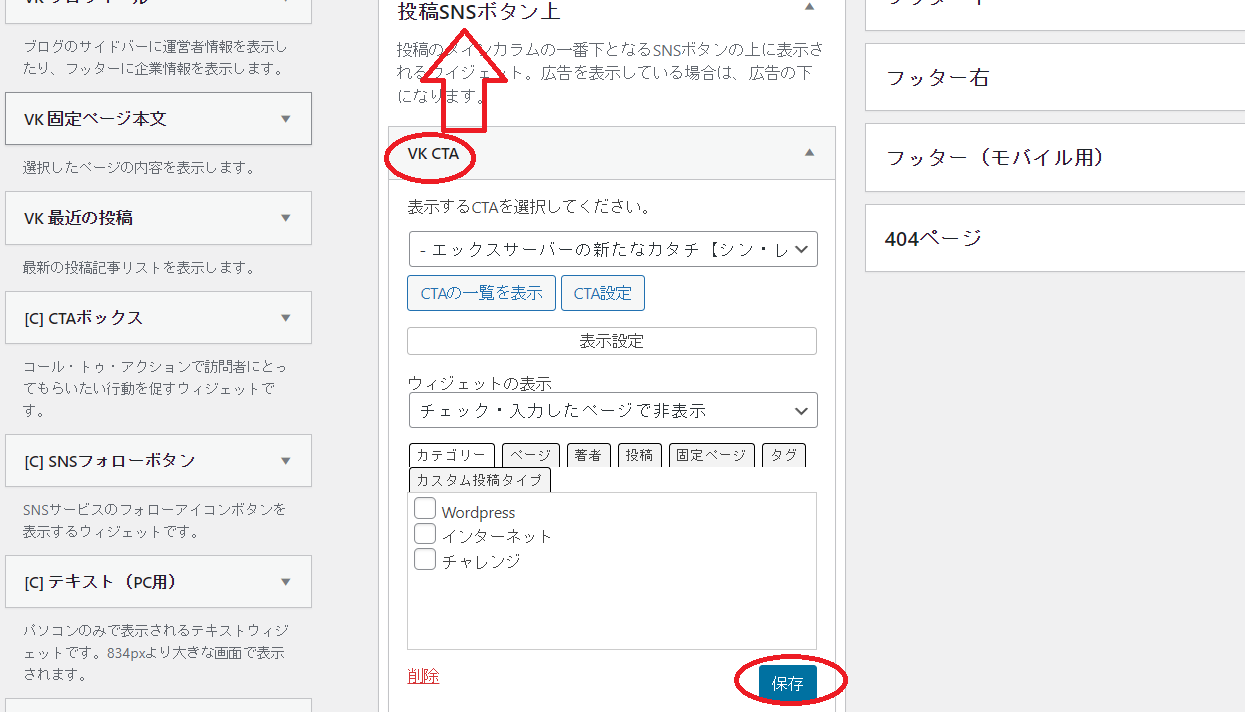Collapse the 投稿SNSボタン上 widget area

(x=810, y=6)
